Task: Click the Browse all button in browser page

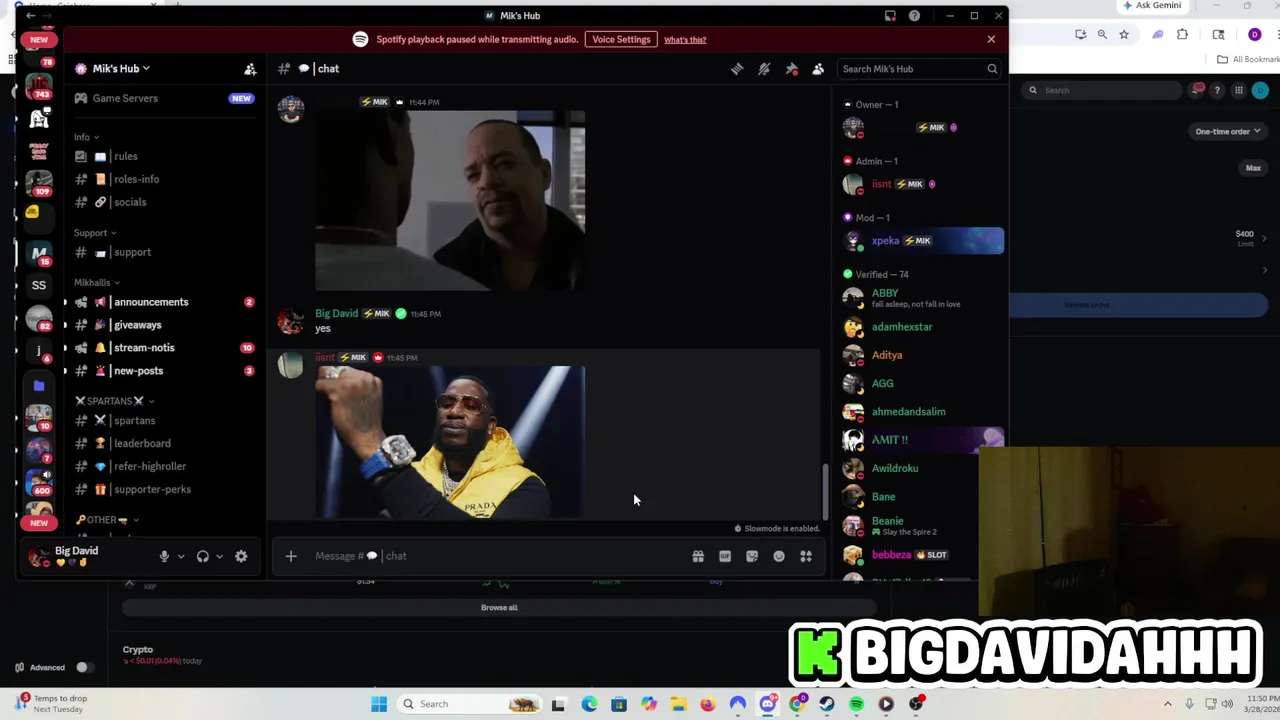Action: point(499,607)
